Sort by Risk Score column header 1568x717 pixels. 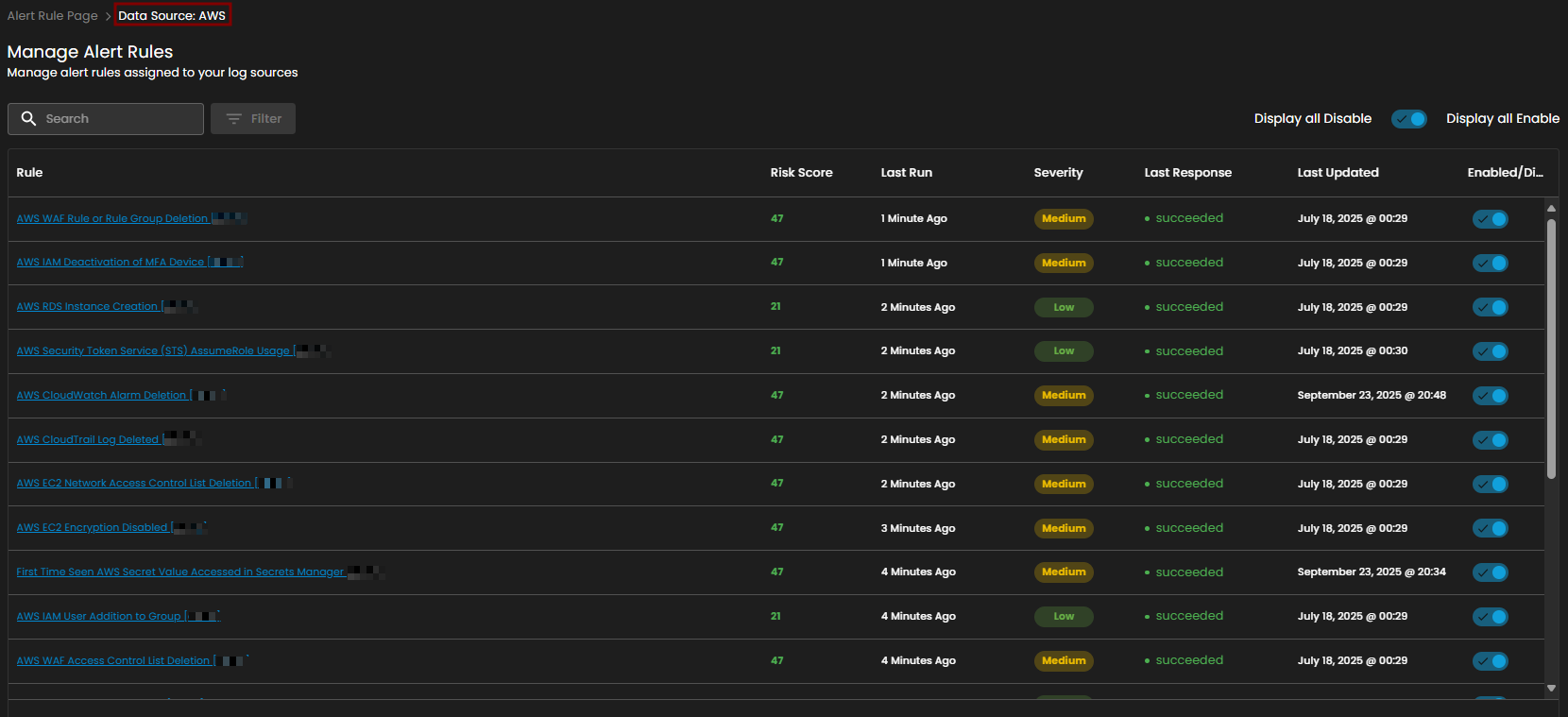click(801, 173)
